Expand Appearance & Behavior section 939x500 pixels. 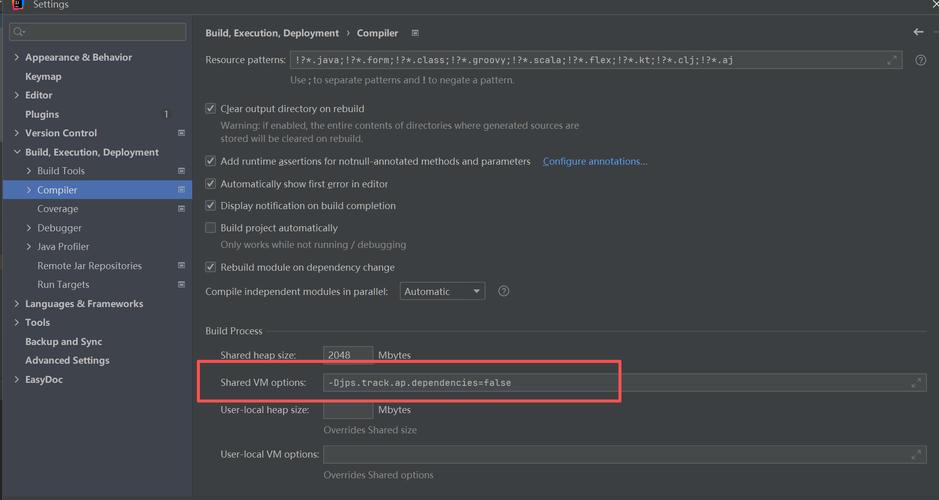click(17, 57)
